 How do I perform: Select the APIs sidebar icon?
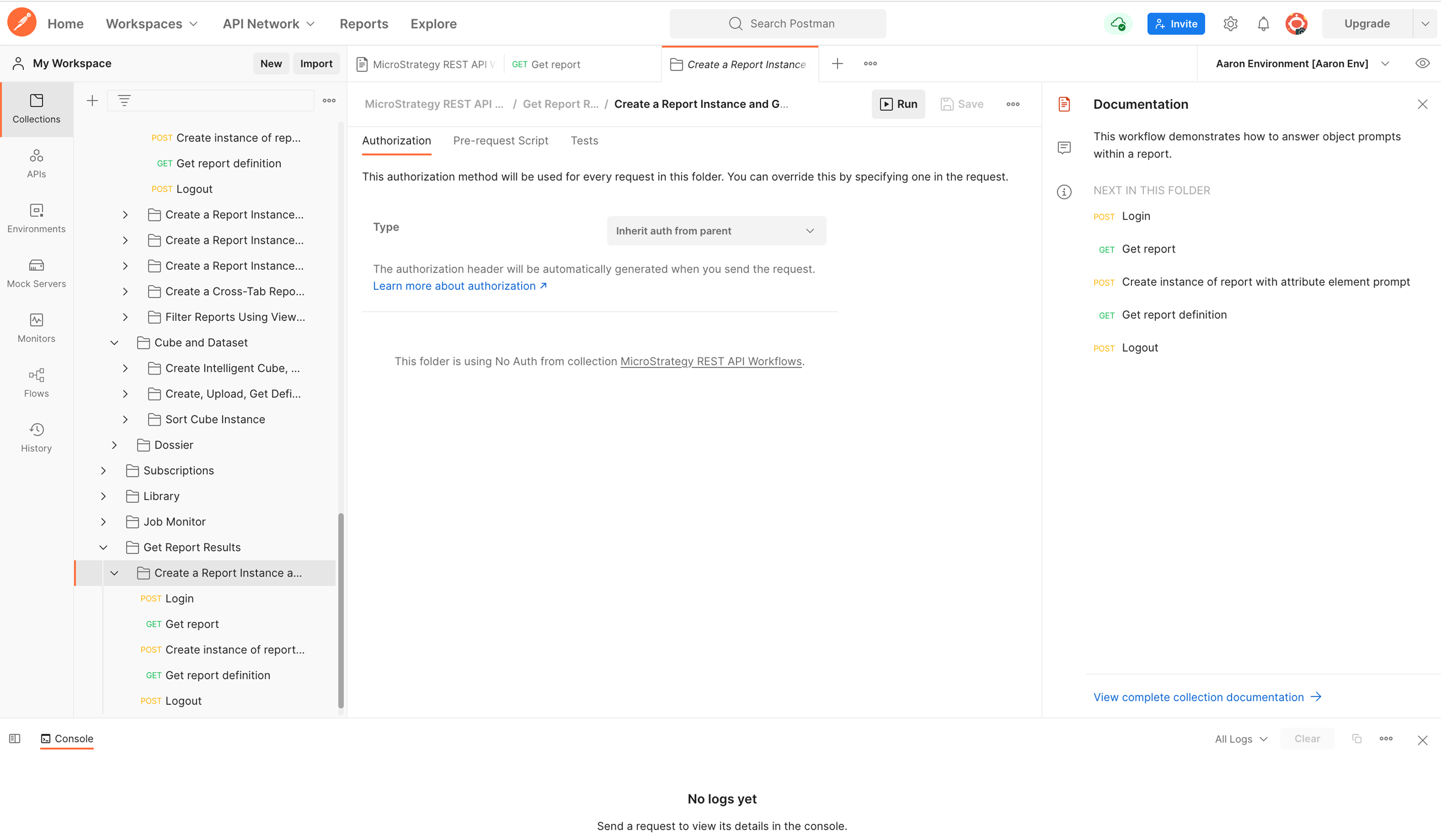tap(36, 163)
